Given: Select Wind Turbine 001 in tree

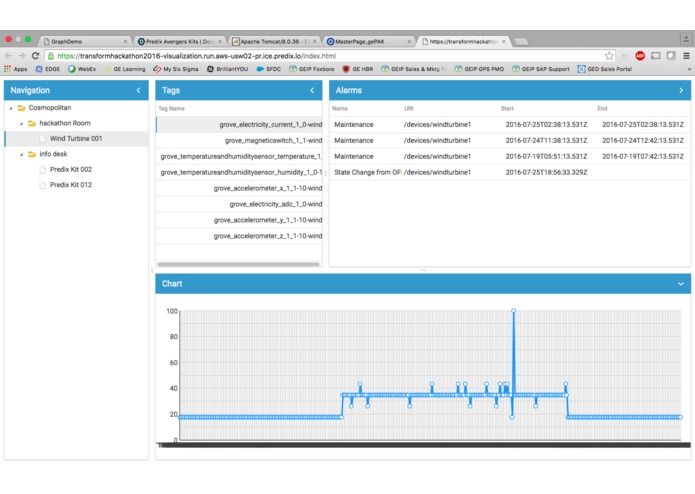Looking at the screenshot, I should coord(76,139).
